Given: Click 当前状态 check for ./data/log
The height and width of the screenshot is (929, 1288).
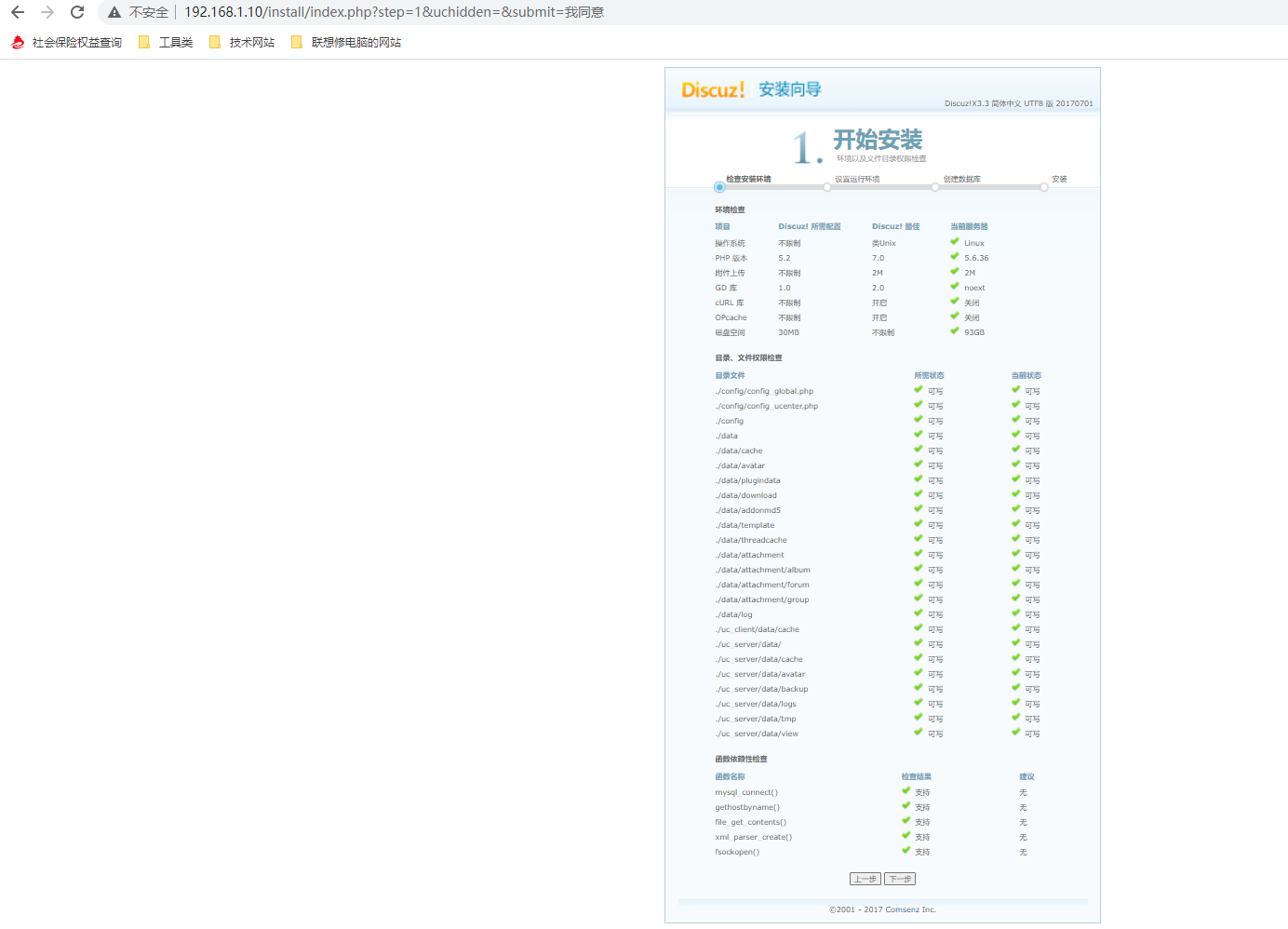Looking at the screenshot, I should pyautogui.click(x=1015, y=613).
